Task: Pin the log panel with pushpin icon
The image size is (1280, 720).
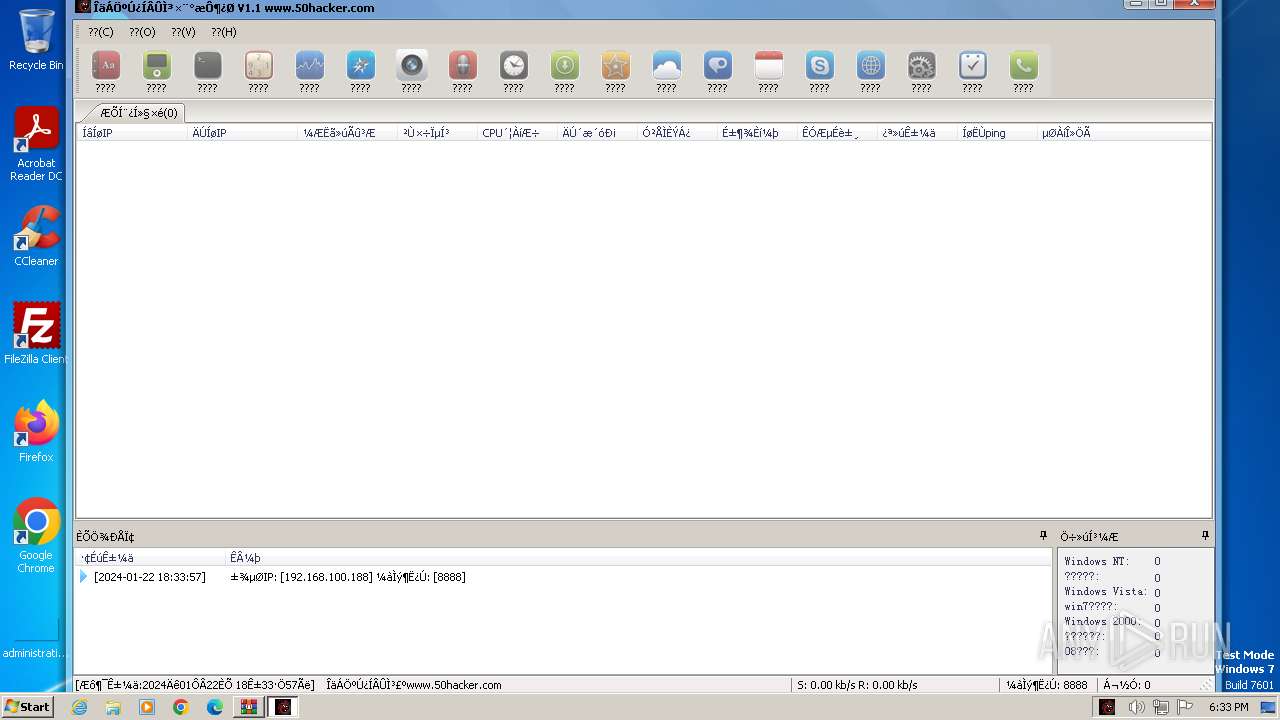Action: [x=1043, y=536]
